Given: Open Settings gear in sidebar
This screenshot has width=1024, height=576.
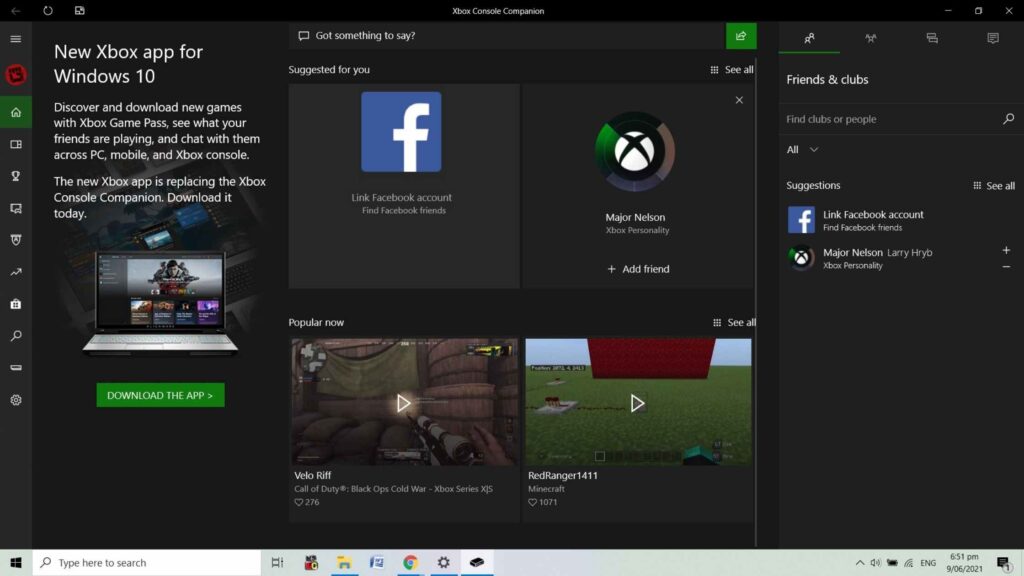Looking at the screenshot, I should pos(16,400).
